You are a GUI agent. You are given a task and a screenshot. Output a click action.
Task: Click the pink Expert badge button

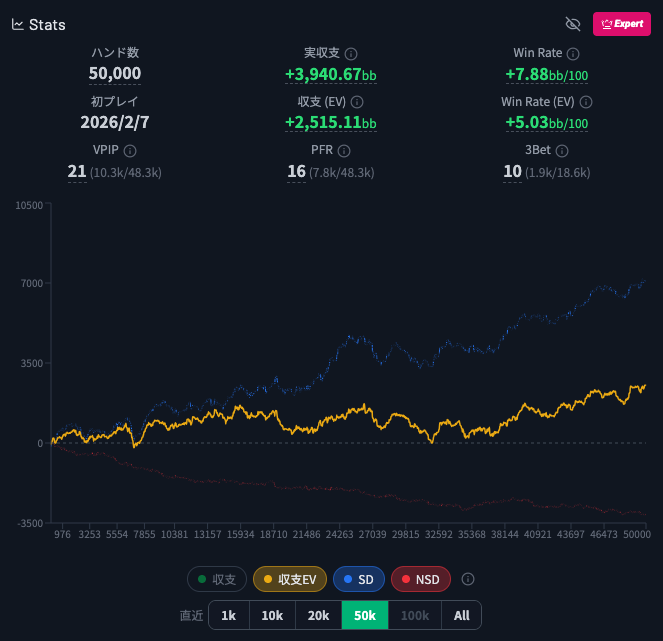(622, 24)
